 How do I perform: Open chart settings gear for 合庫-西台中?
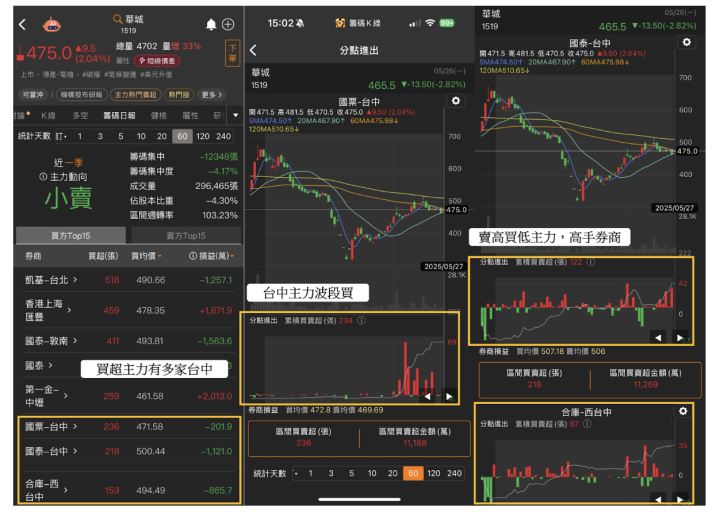click(683, 411)
